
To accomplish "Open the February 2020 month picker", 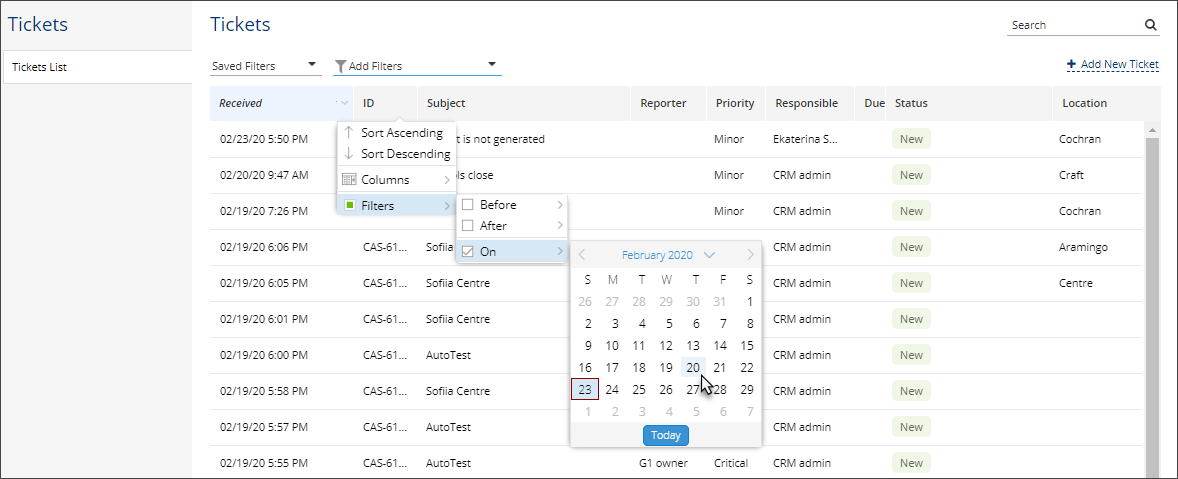I will coord(668,255).
